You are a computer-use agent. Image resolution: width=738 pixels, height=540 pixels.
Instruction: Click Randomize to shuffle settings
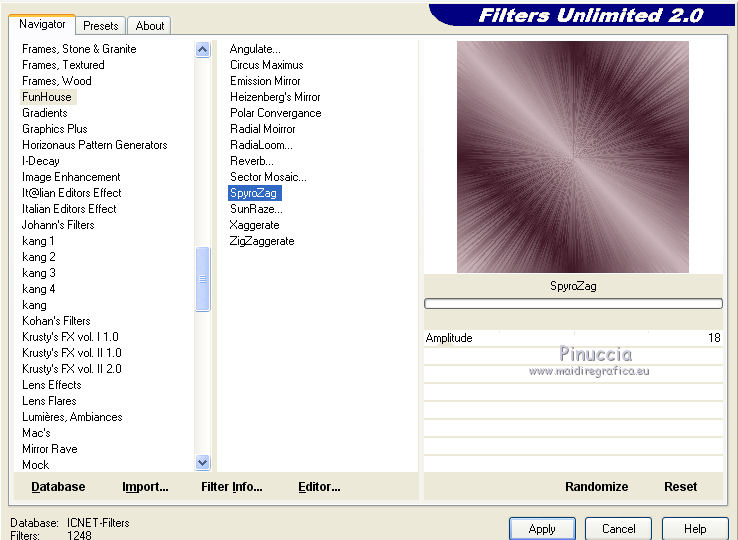[x=596, y=486]
